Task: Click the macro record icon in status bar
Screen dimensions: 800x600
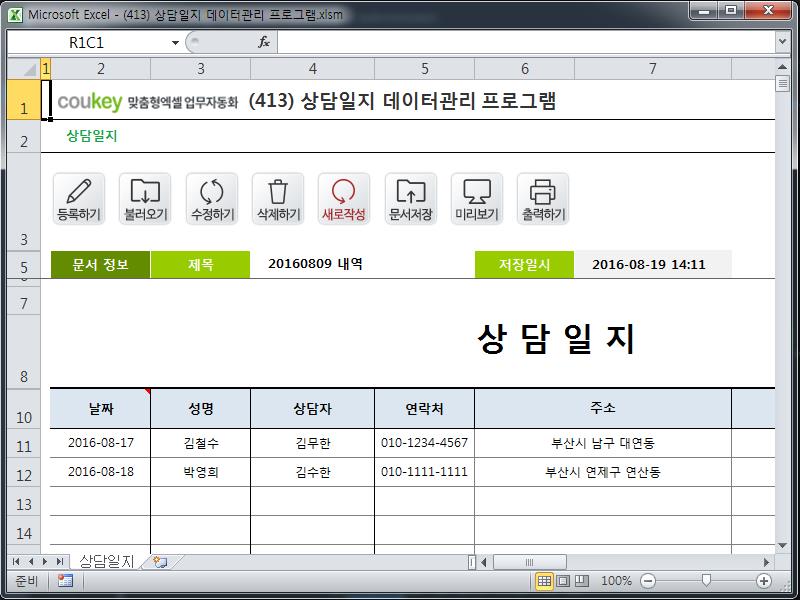Action: coord(65,581)
